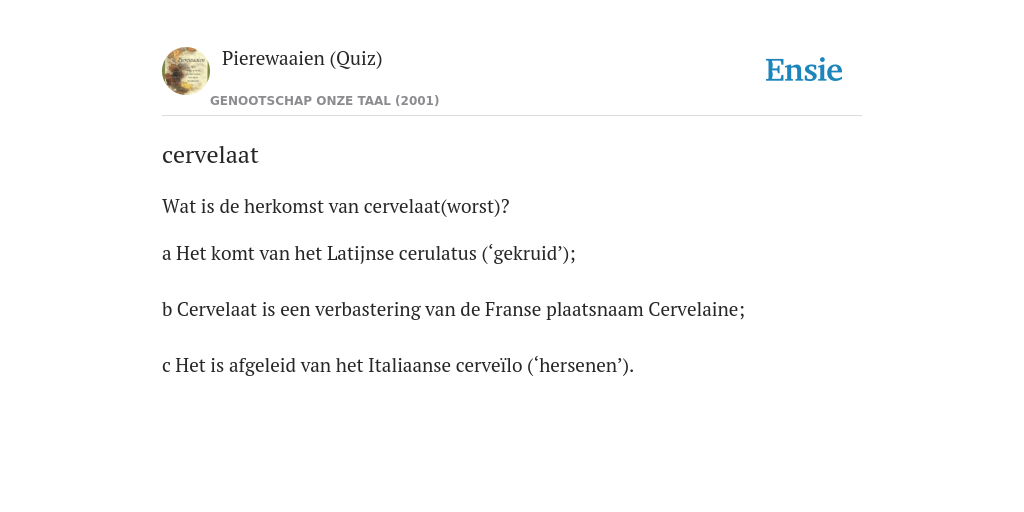
Task: Open the Ensie logo link
Action: (x=804, y=70)
